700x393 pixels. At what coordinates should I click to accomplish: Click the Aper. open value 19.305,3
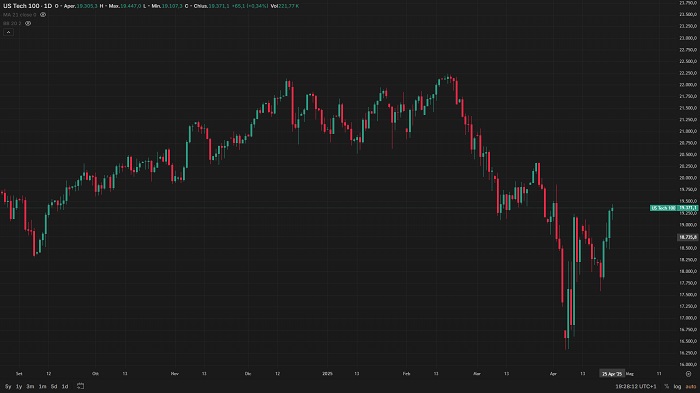point(87,6)
